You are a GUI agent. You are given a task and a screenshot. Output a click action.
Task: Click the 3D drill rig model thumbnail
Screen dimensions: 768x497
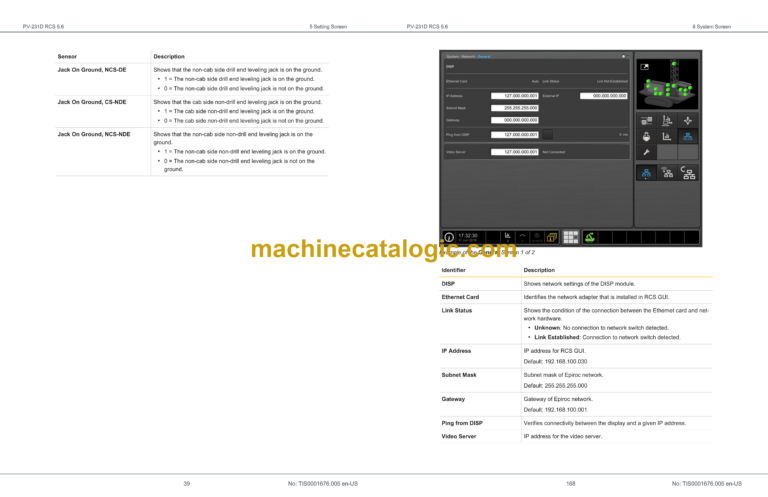click(x=667, y=84)
